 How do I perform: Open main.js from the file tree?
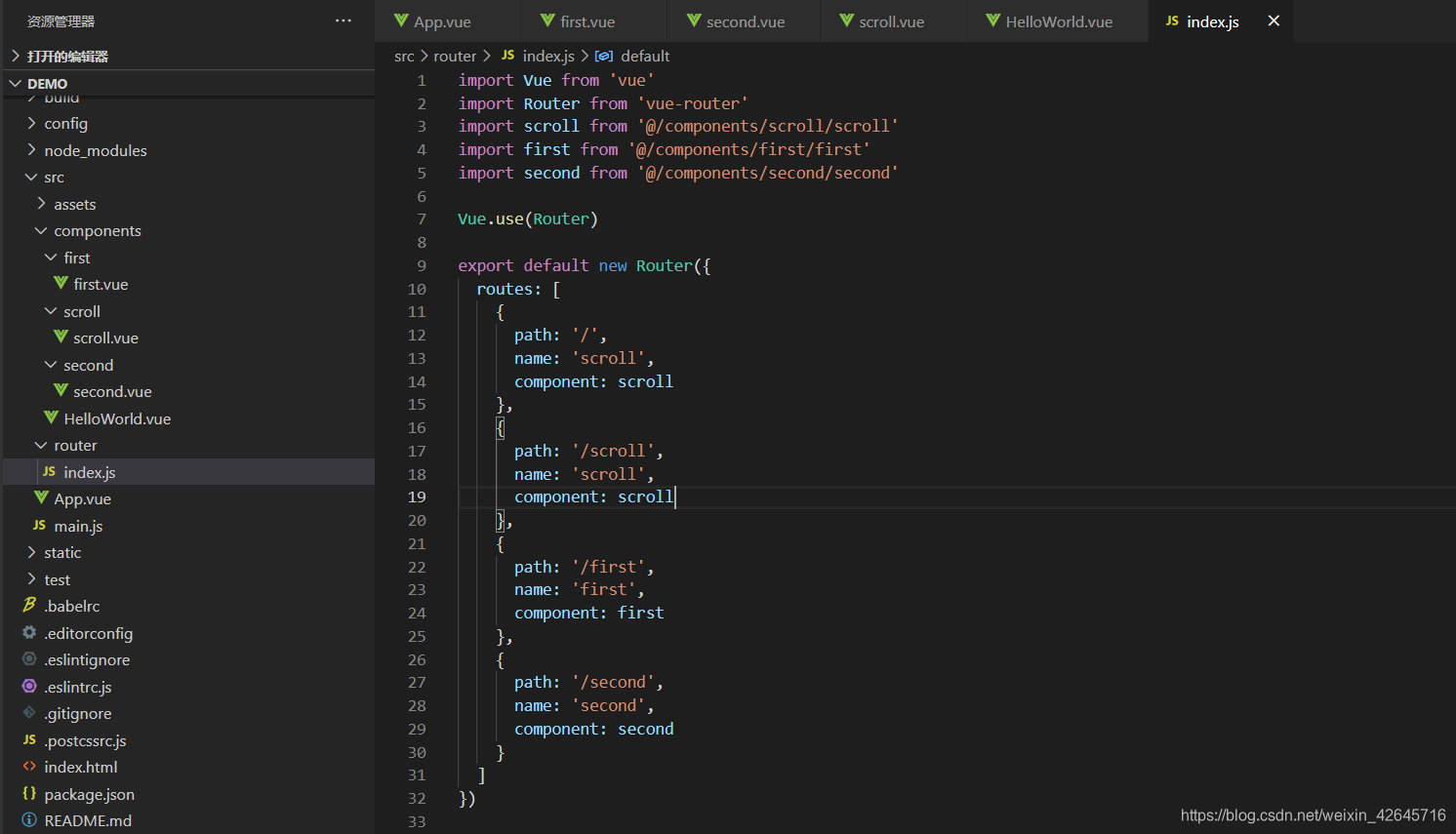pos(187,525)
